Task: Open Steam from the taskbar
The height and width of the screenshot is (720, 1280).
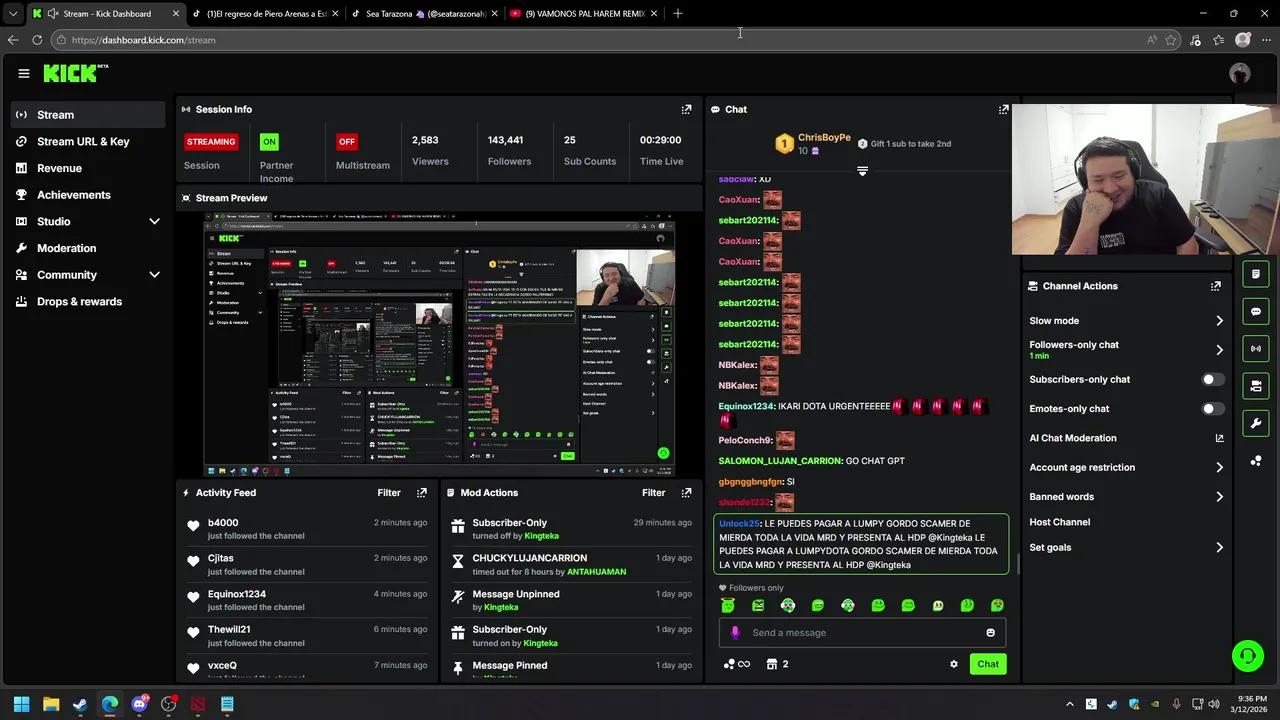Action: point(80,704)
